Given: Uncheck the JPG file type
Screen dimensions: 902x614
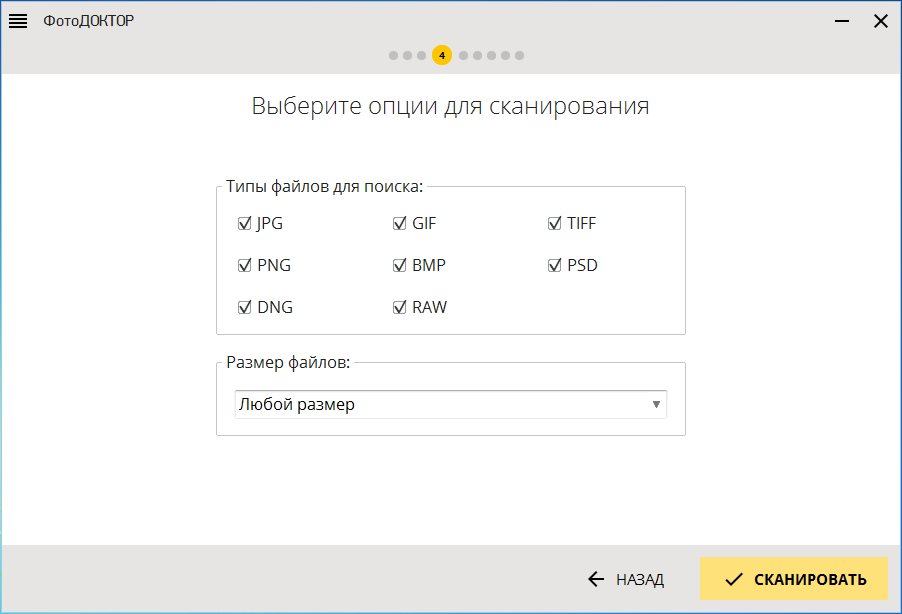Looking at the screenshot, I should [x=244, y=224].
